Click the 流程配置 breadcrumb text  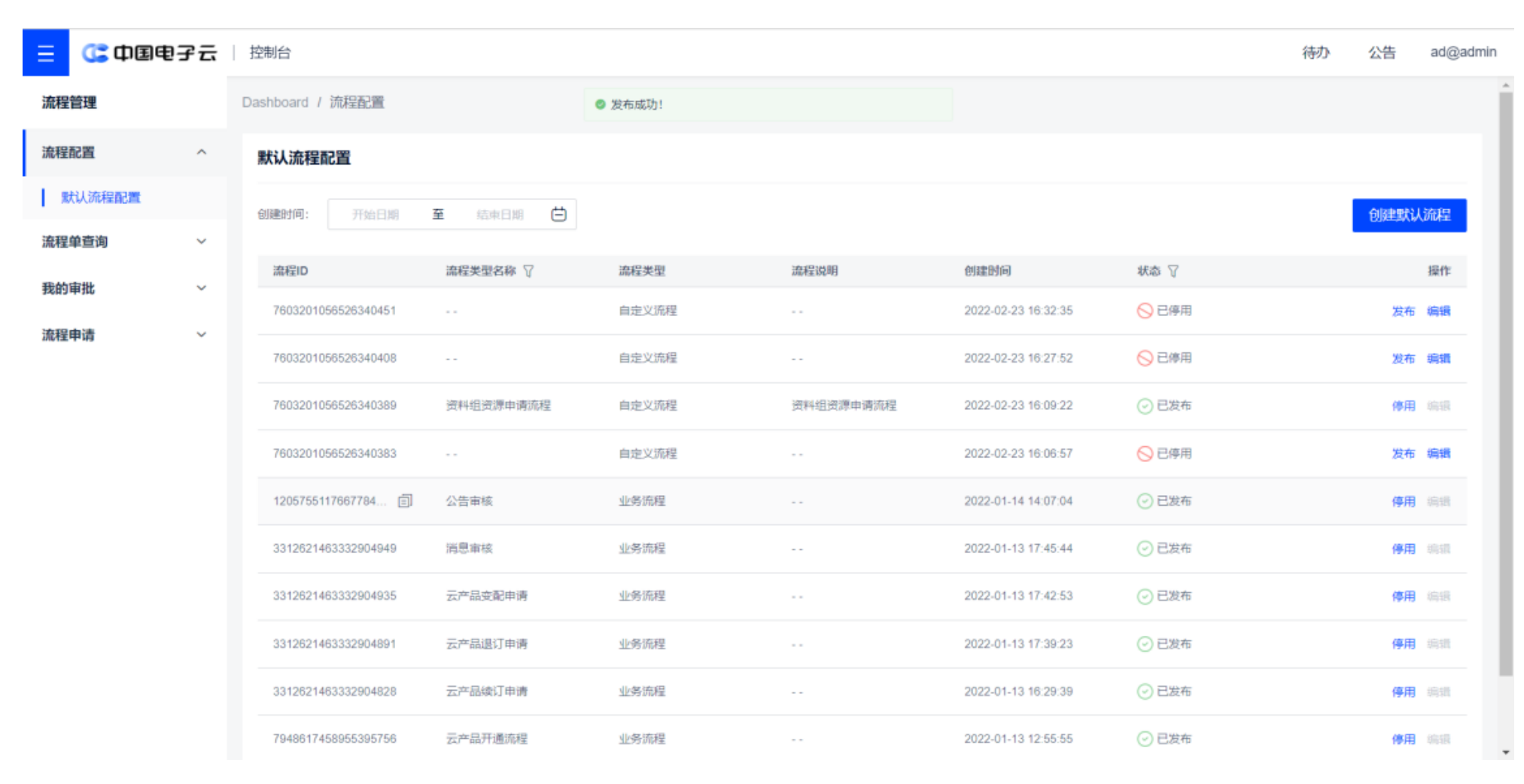(x=357, y=102)
